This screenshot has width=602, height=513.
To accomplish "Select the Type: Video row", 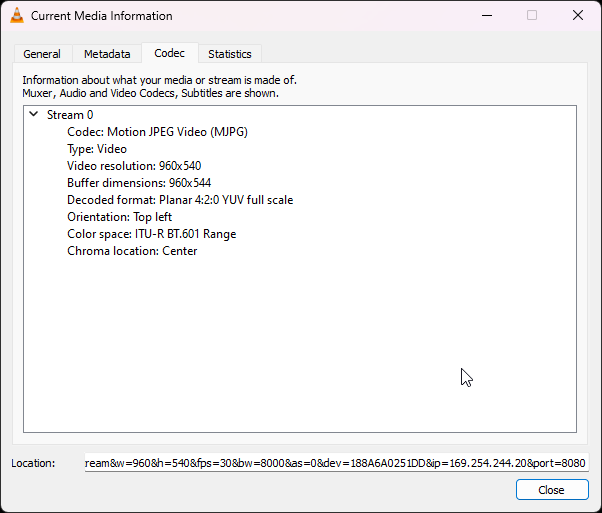I will click(97, 149).
